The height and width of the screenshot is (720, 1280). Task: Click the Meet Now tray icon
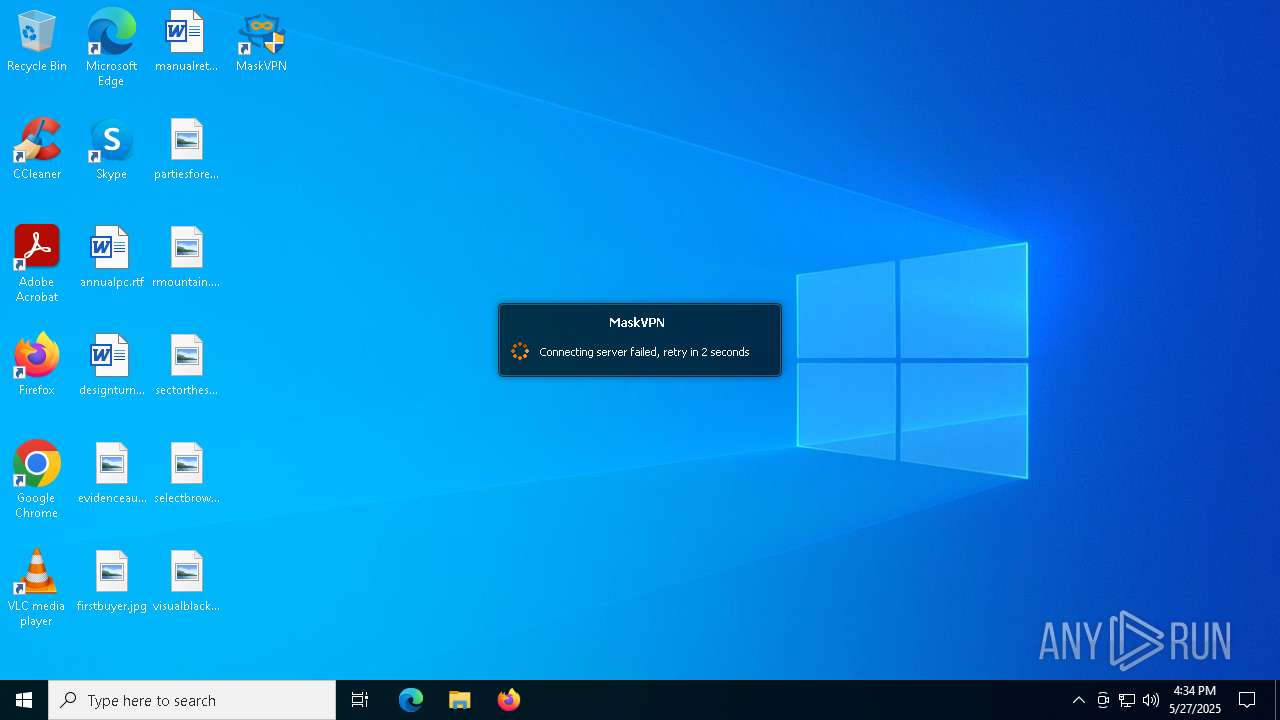pyautogui.click(x=1103, y=700)
